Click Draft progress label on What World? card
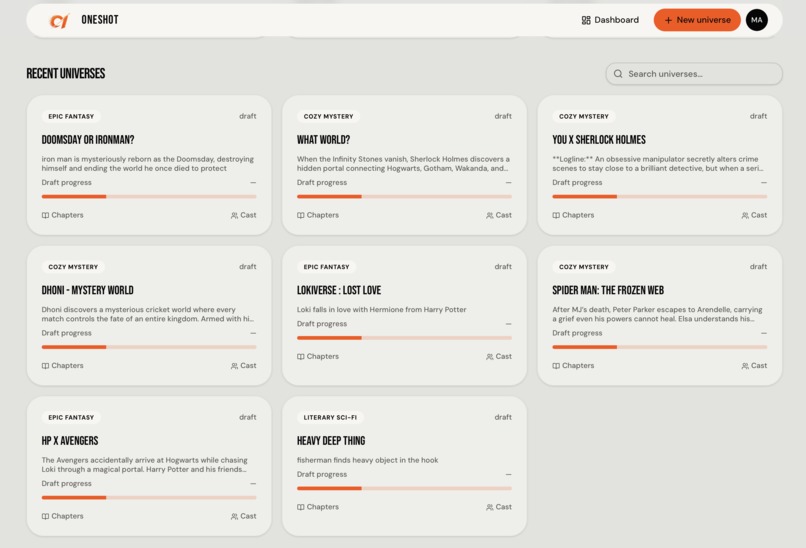 pos(322,182)
